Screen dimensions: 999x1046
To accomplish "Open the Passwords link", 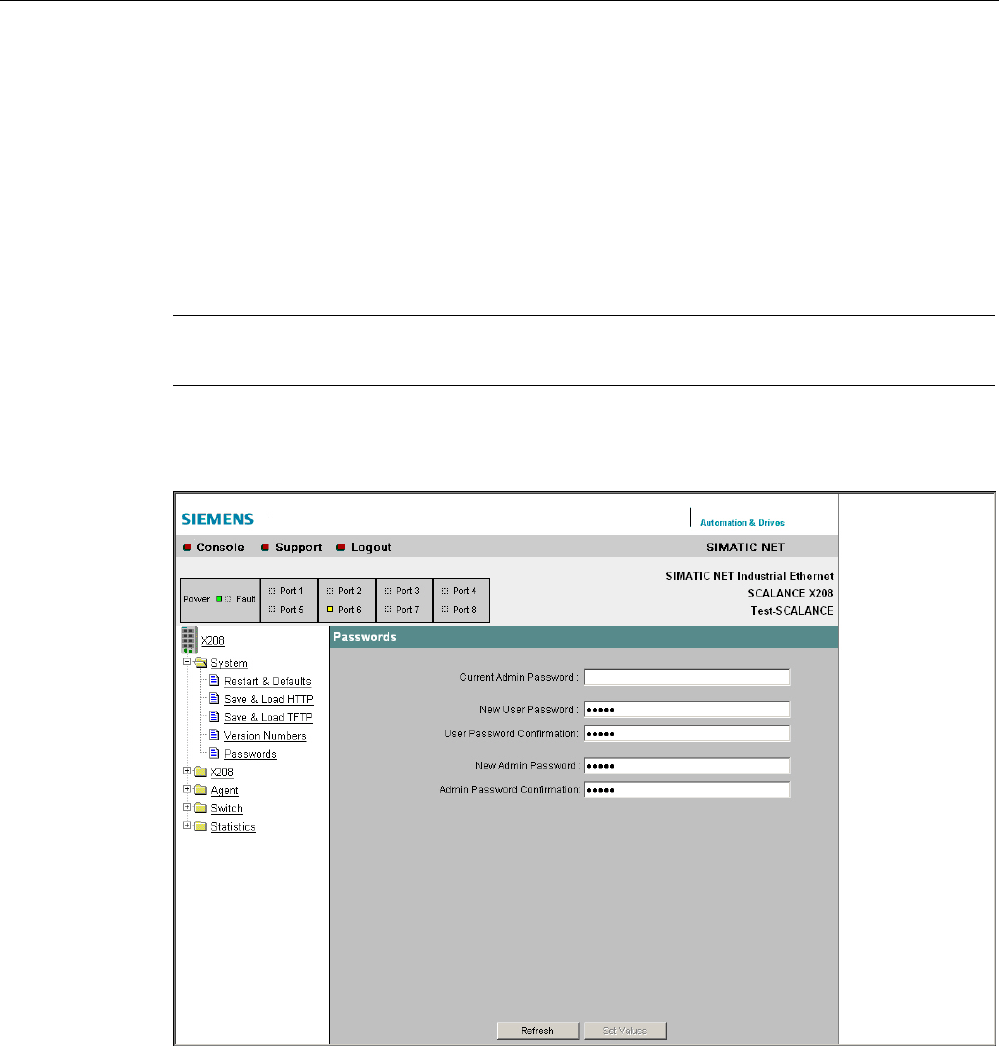I will 250,754.
